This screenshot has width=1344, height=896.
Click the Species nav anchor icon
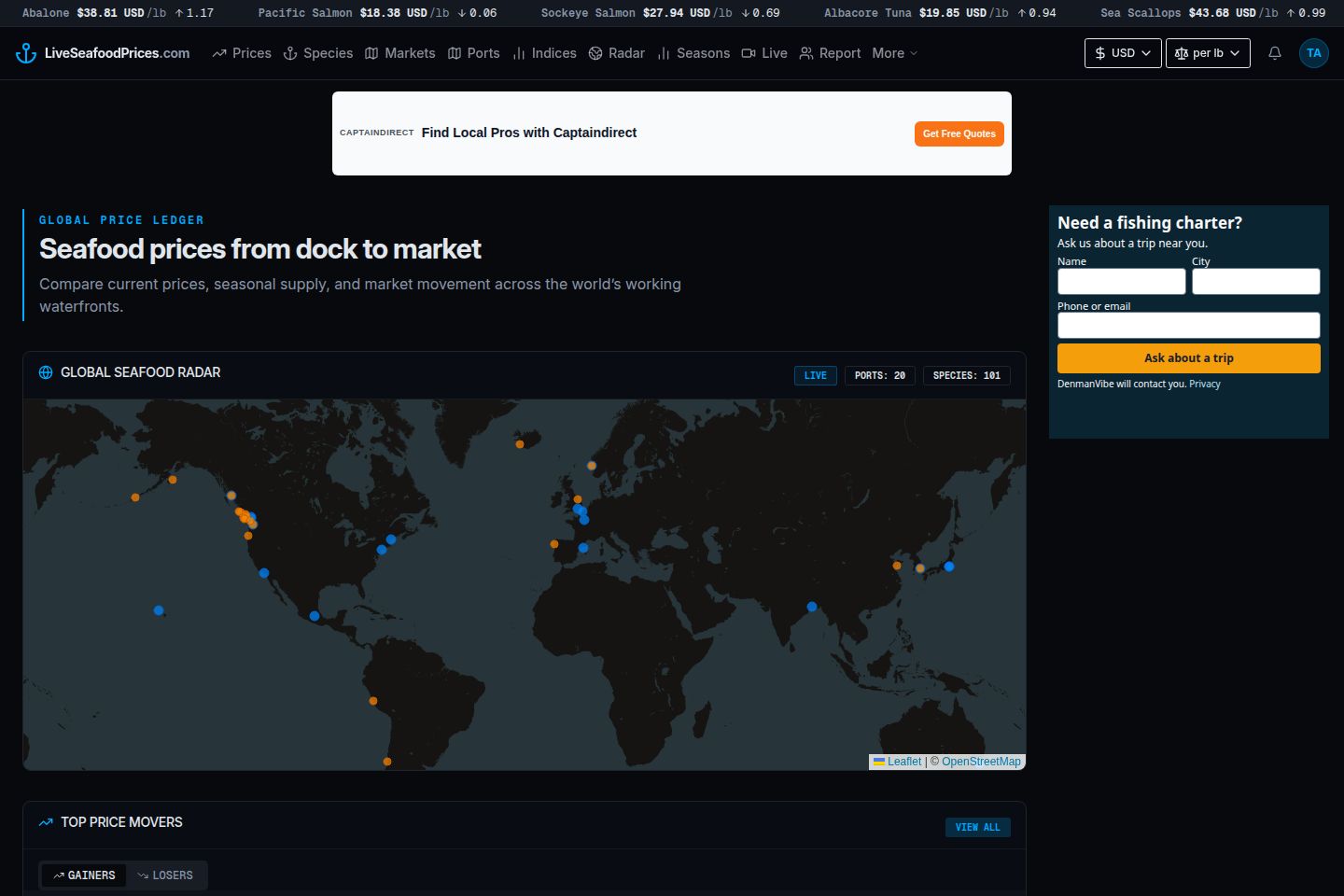[x=290, y=53]
